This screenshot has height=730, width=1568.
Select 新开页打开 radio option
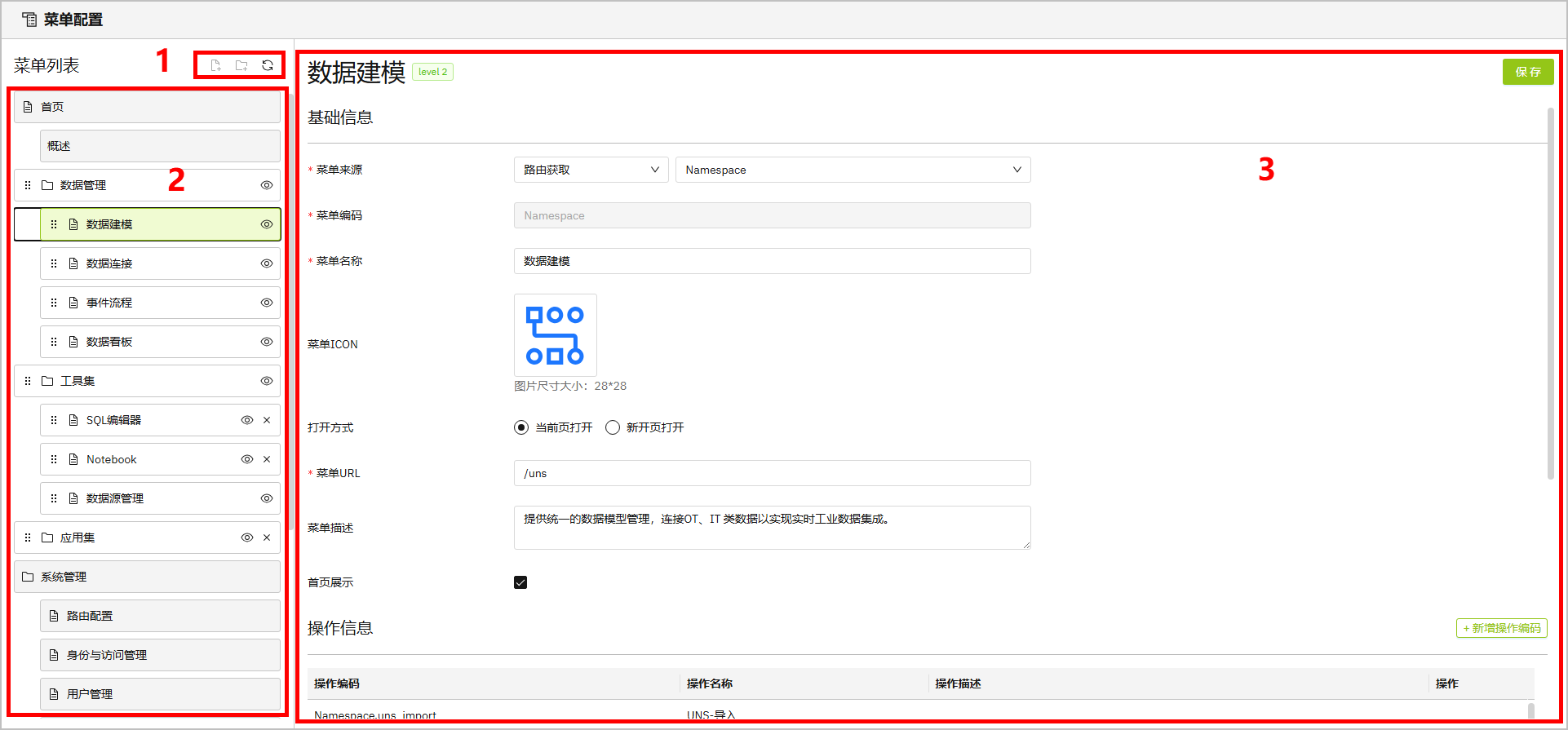click(613, 427)
